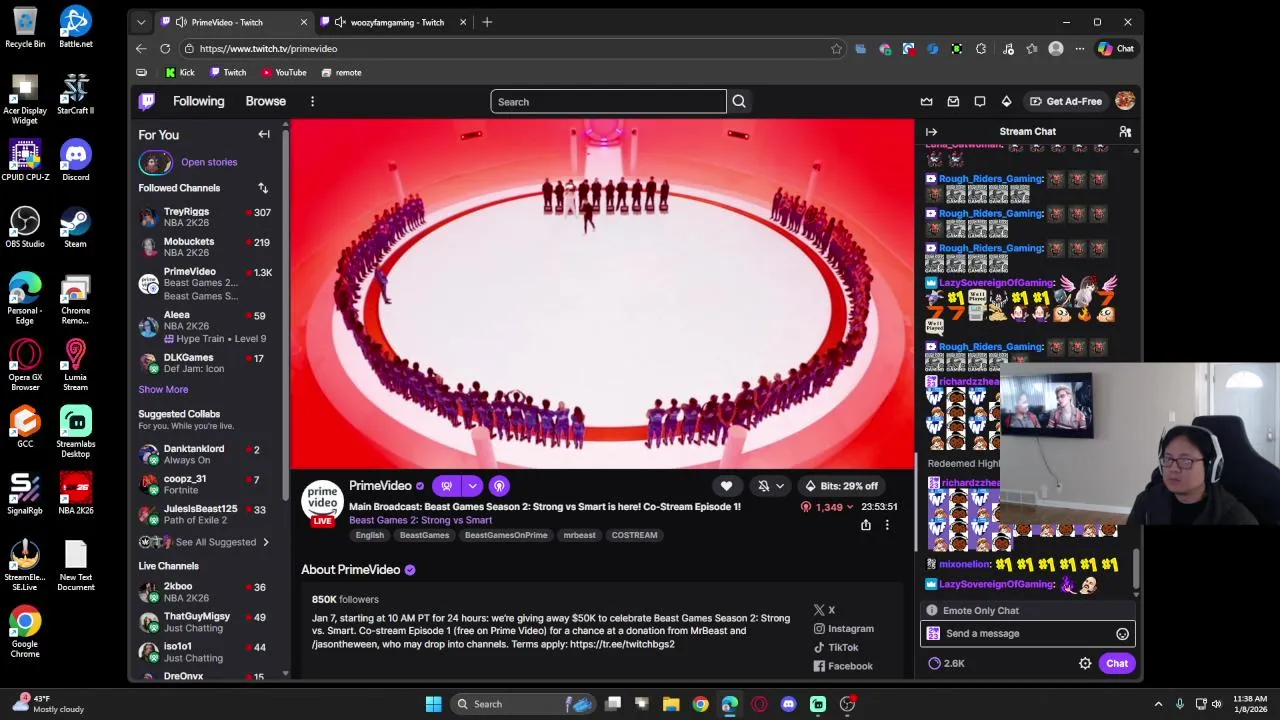Open the Kick bookmark
Screen dimensions: 1280x720
(x=180, y=72)
